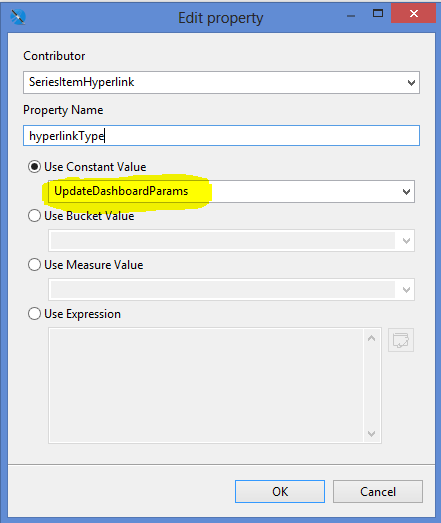Focus the Property Name hyperlinkType field

222,135
